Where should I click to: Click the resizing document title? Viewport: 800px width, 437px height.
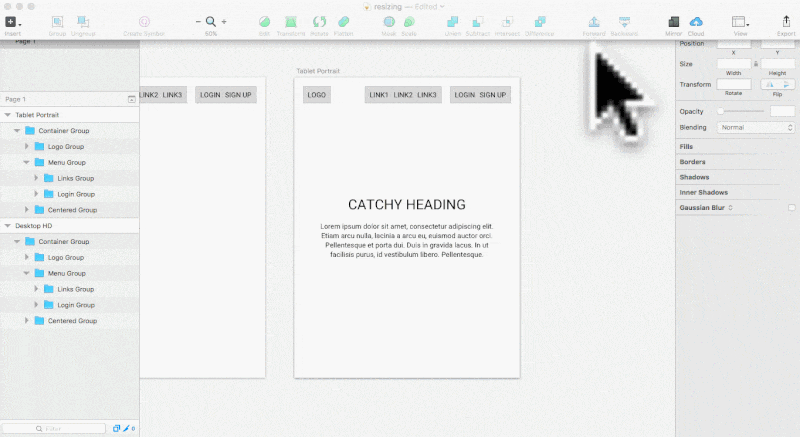388,7
